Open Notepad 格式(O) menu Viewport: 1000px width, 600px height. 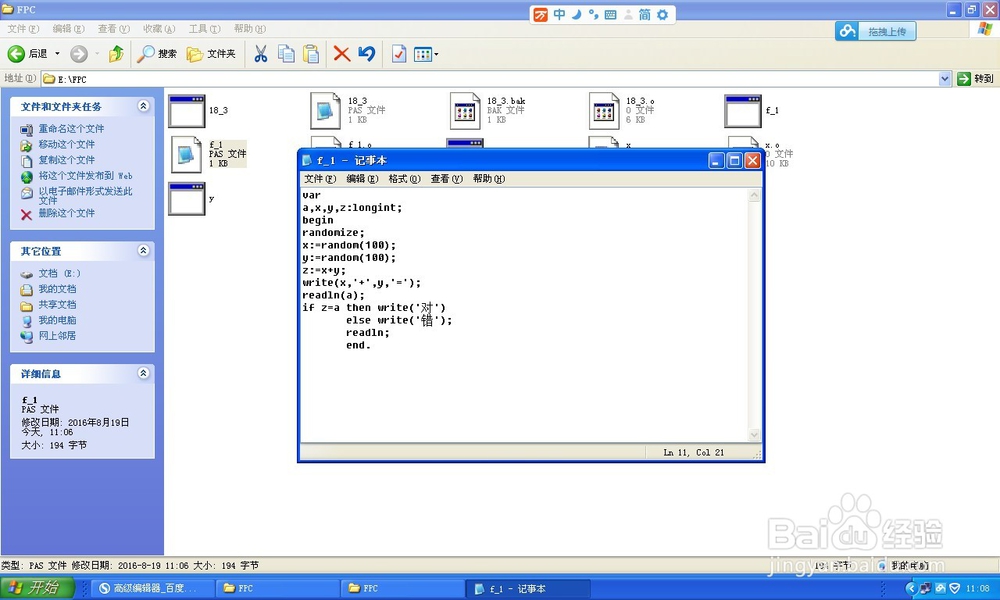pyautogui.click(x=404, y=179)
